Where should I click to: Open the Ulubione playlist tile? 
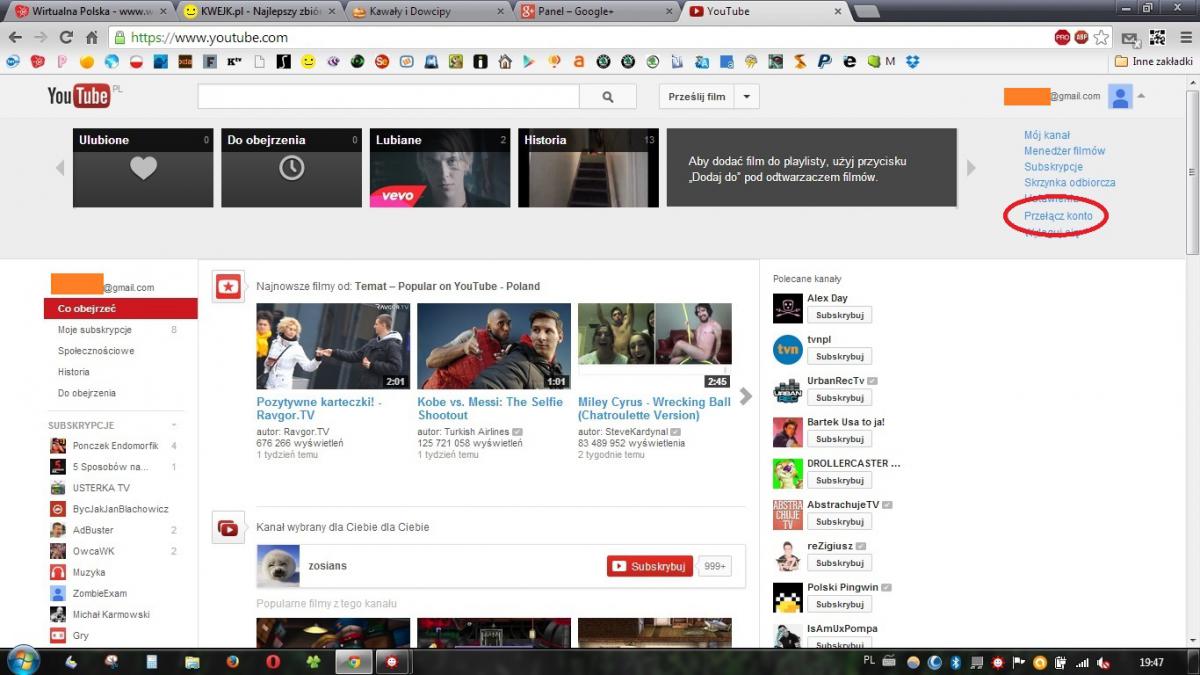pos(143,168)
